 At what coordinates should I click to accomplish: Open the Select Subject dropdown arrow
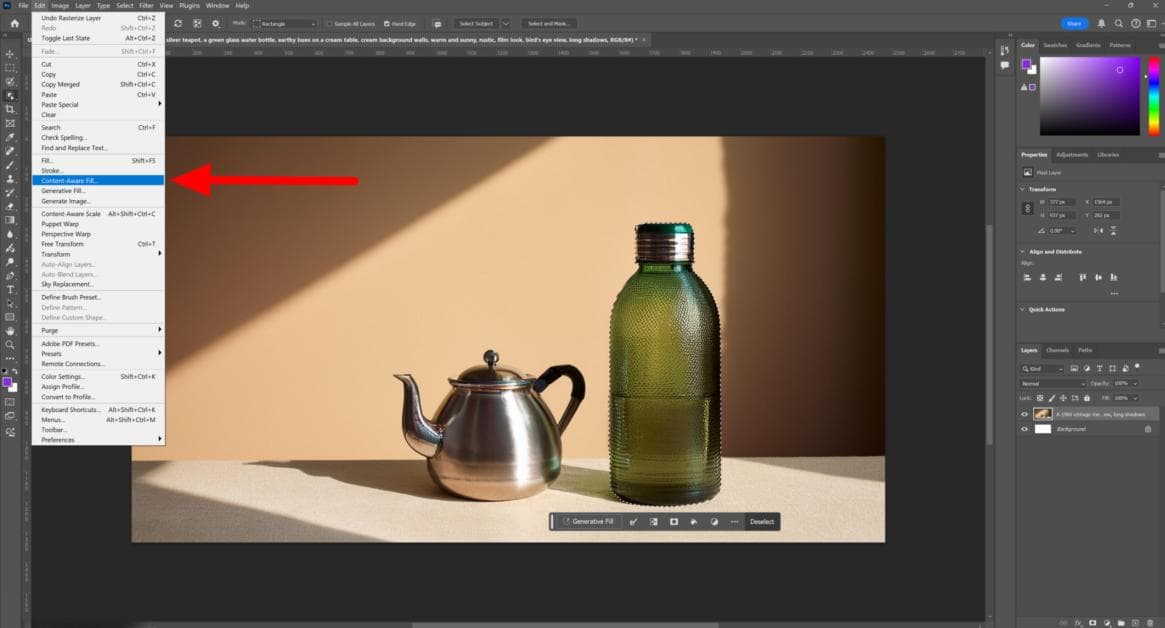(506, 24)
